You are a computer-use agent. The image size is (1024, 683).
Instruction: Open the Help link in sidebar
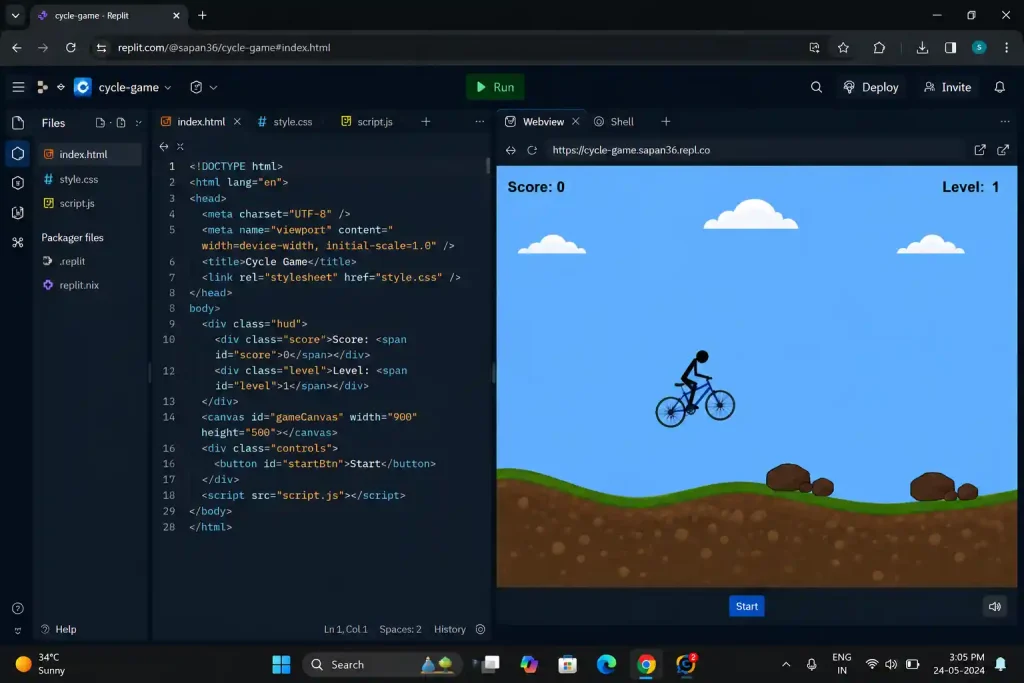click(x=59, y=629)
